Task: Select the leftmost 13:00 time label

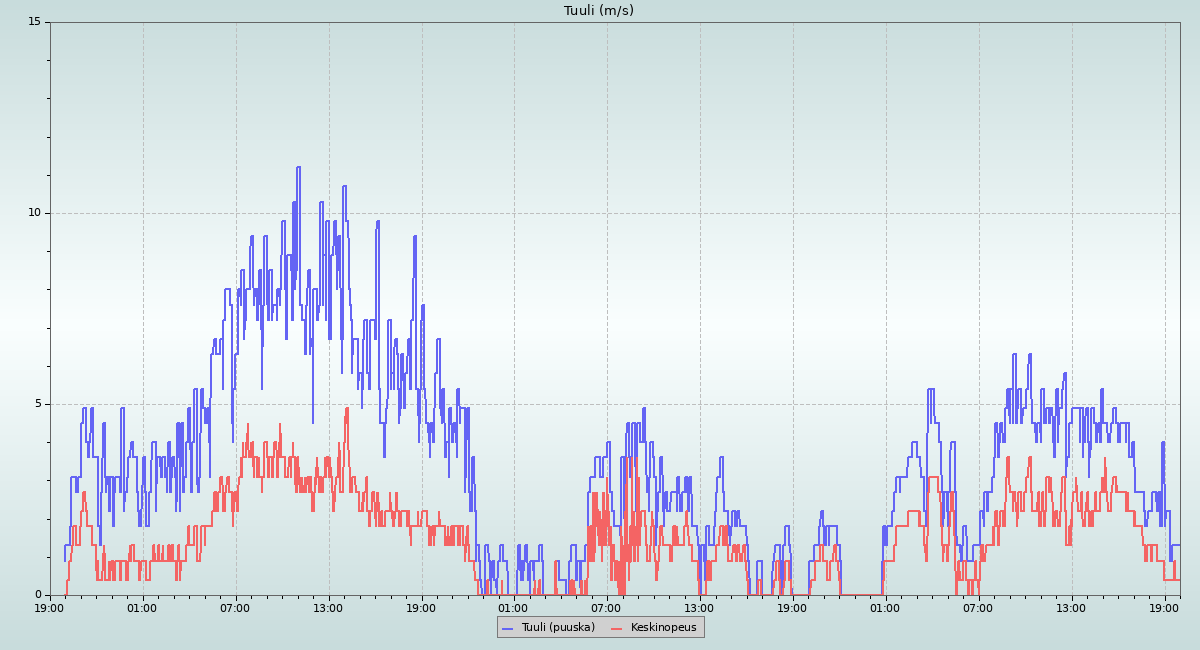Action: [x=328, y=608]
